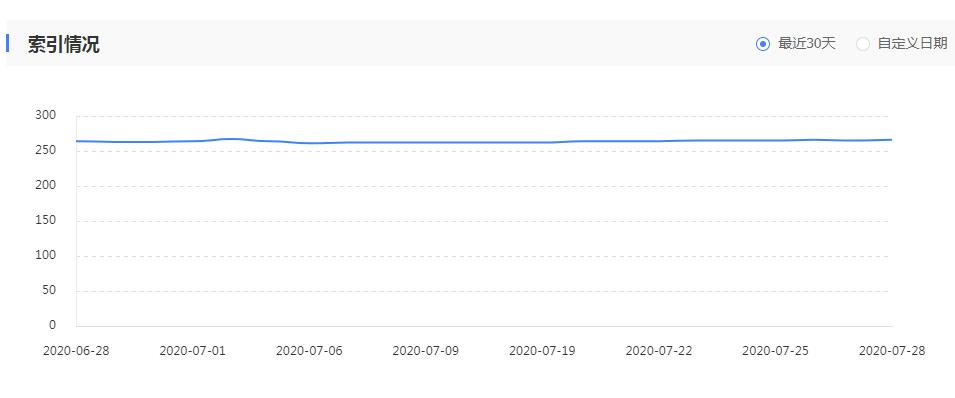
Task: Click the 2020-07-19 date label
Action: pos(542,352)
